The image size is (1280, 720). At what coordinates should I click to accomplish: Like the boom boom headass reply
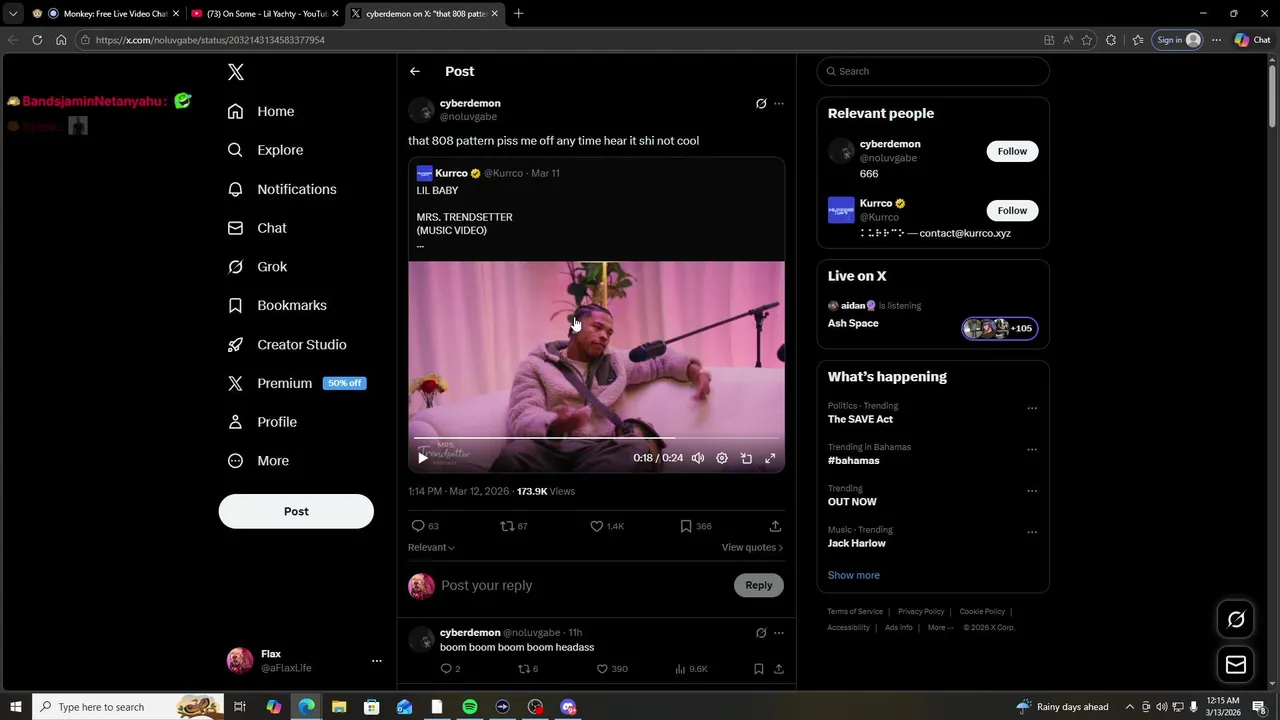click(612, 669)
